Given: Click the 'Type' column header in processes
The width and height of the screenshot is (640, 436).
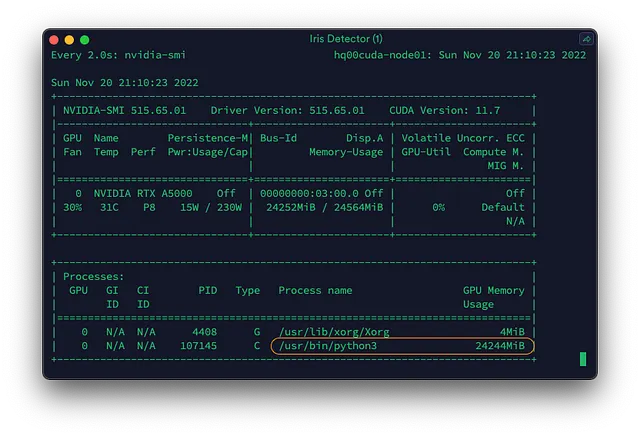Looking at the screenshot, I should 247,290.
